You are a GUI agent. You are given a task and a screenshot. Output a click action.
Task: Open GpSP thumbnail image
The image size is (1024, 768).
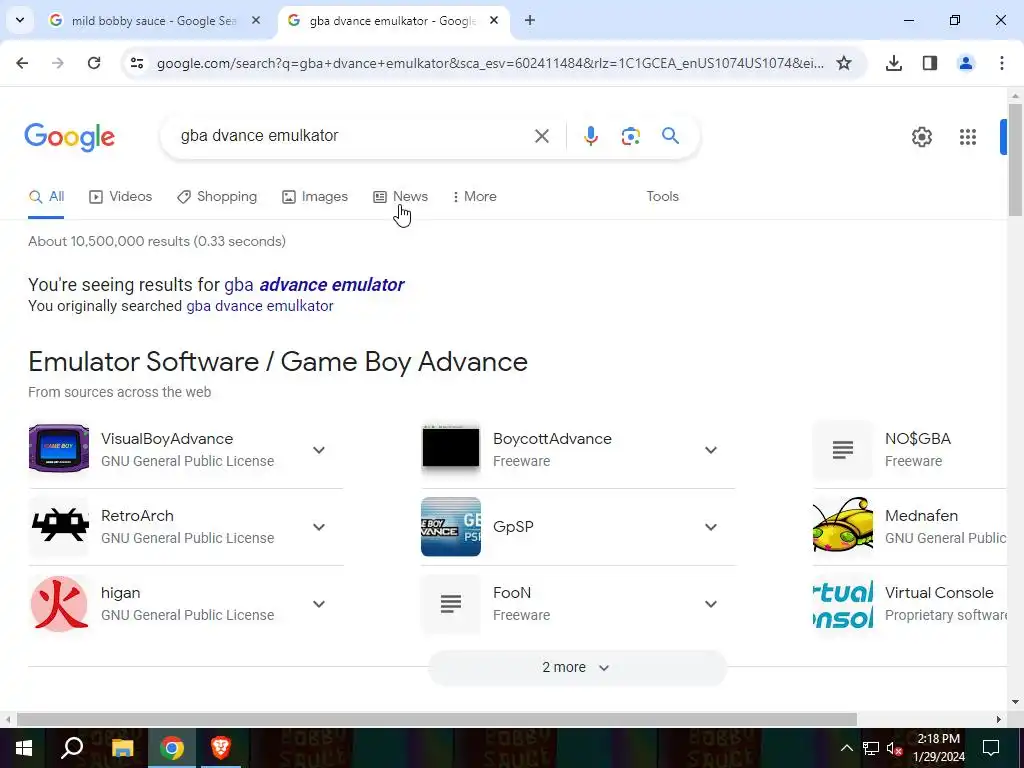pos(451,527)
